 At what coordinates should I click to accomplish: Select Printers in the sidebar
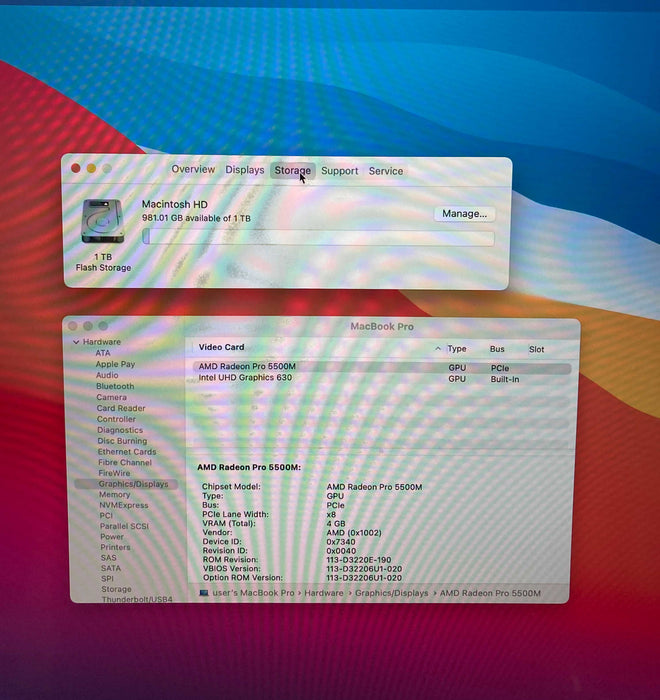(x=116, y=547)
